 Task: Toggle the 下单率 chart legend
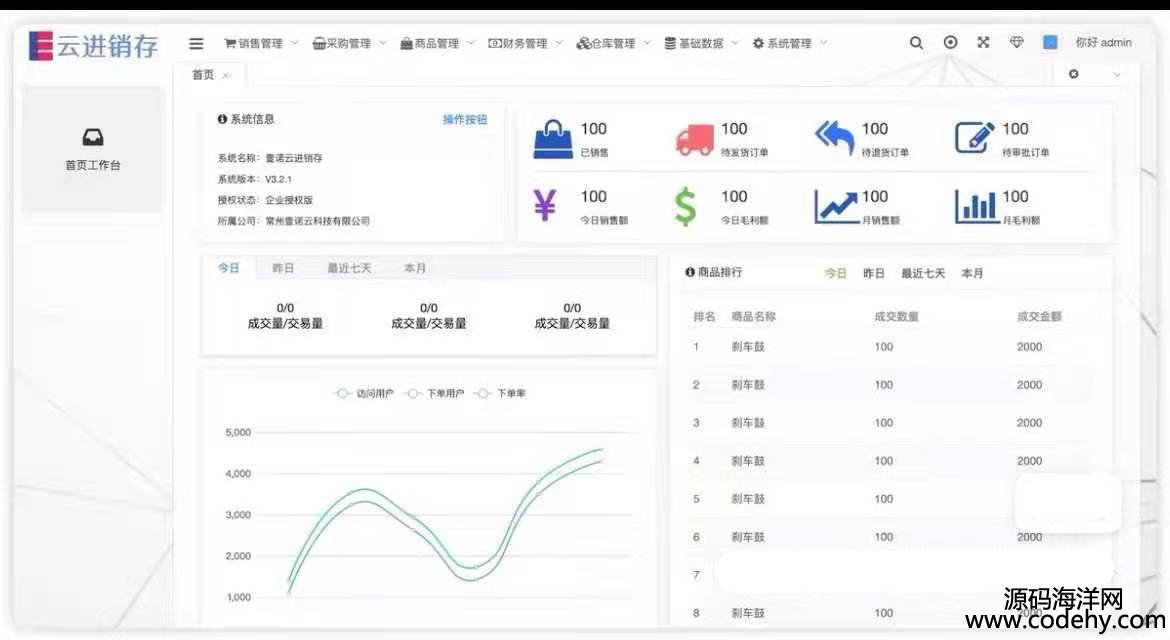[501, 393]
